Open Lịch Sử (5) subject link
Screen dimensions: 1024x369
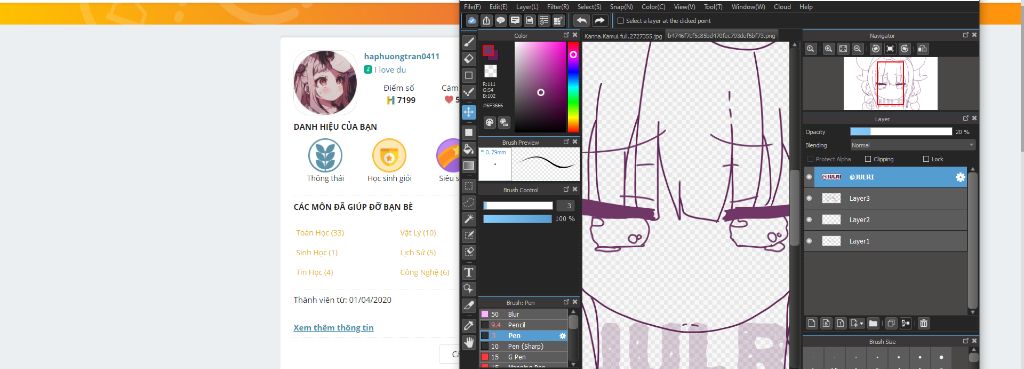[x=418, y=252]
